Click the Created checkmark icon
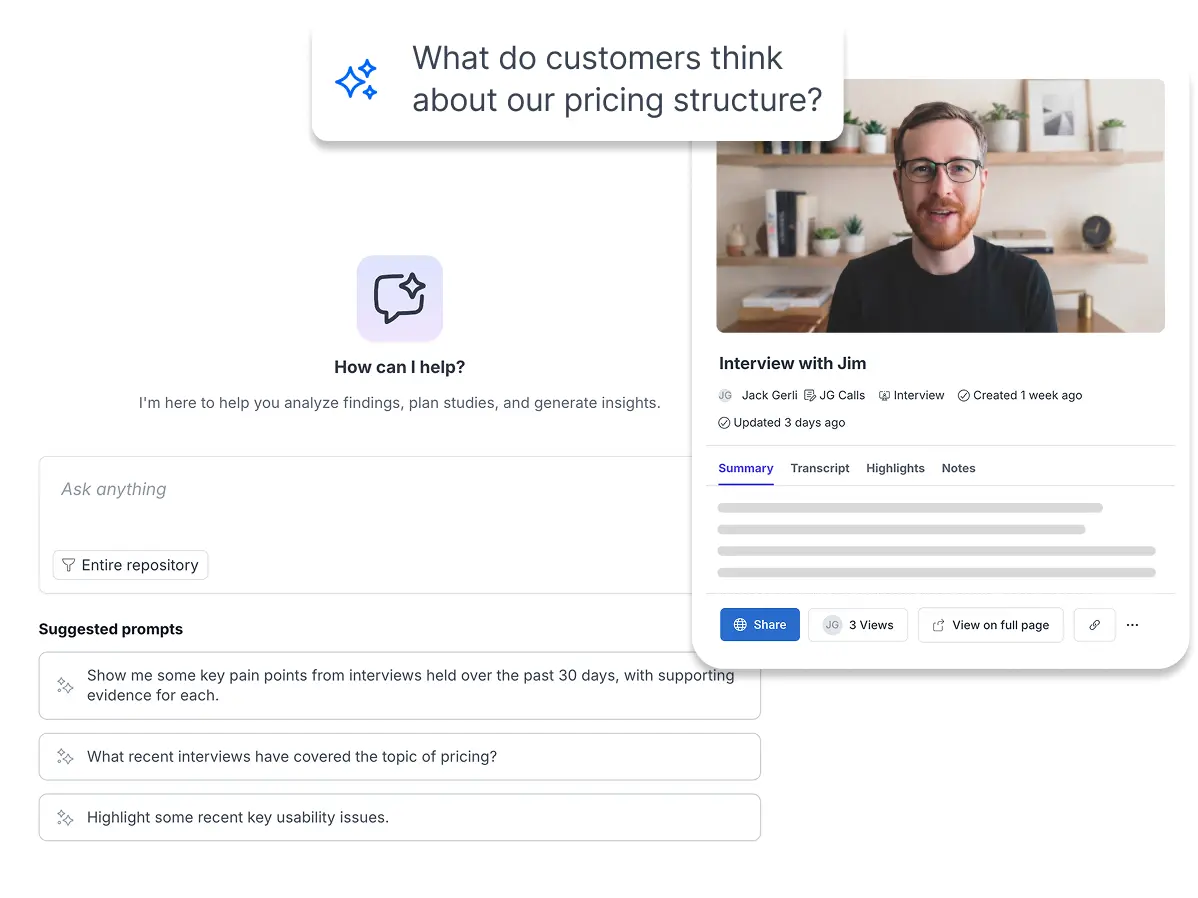 963,395
